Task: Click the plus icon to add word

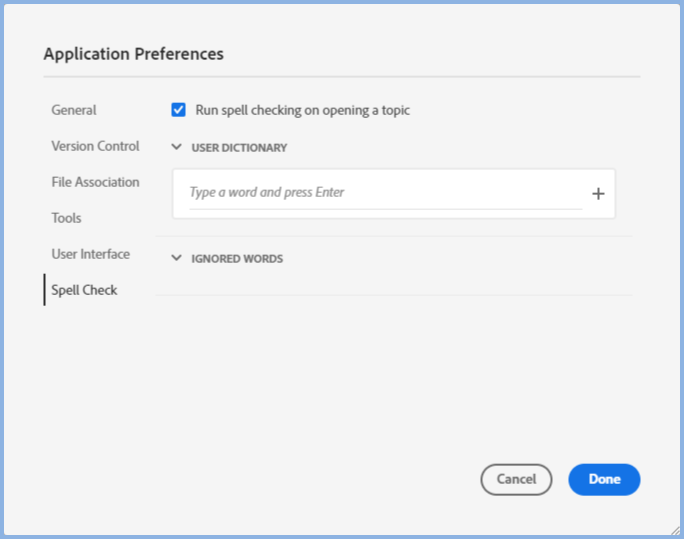Action: click(x=598, y=194)
